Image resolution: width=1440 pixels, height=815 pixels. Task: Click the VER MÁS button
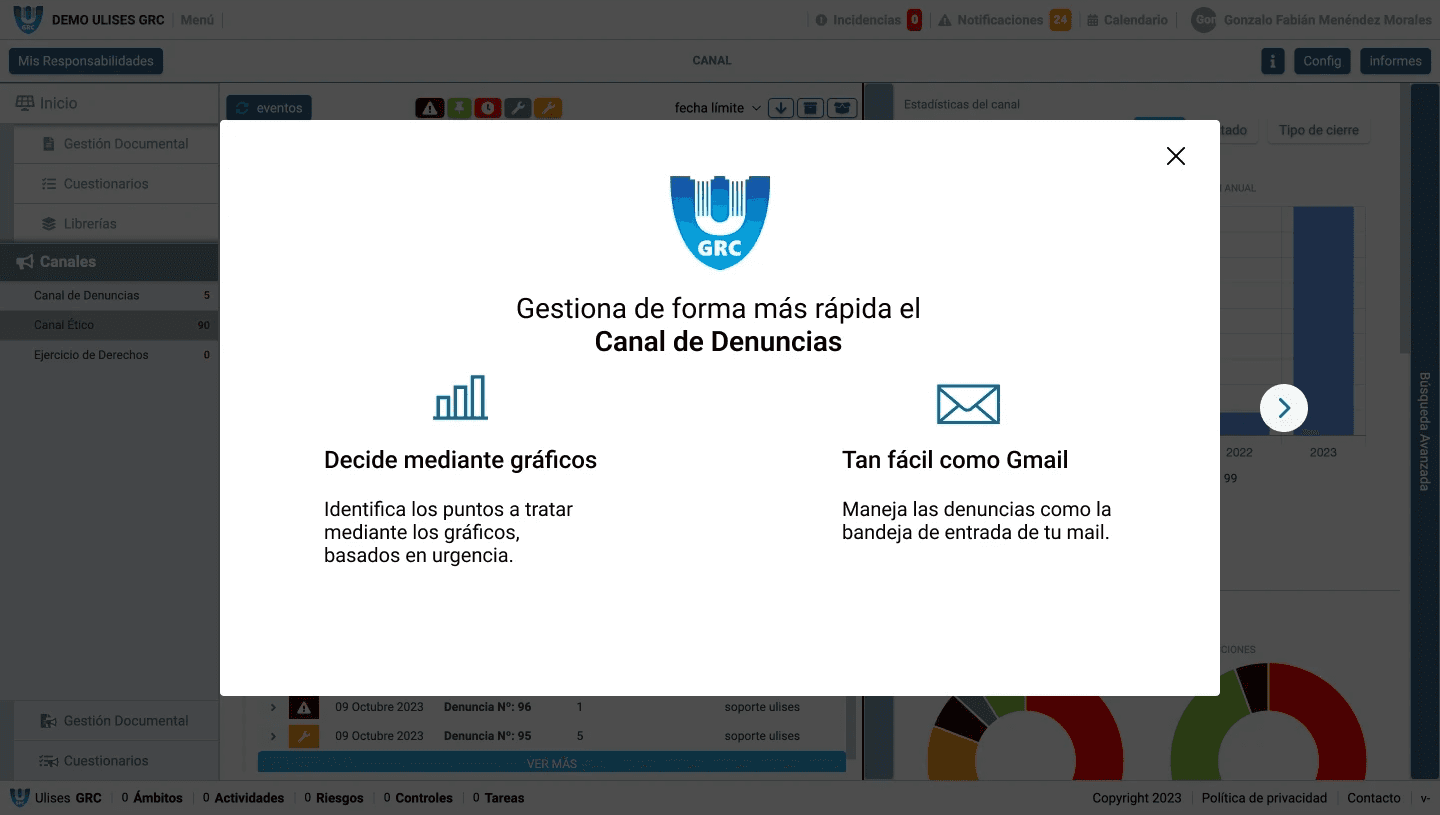pyautogui.click(x=552, y=763)
